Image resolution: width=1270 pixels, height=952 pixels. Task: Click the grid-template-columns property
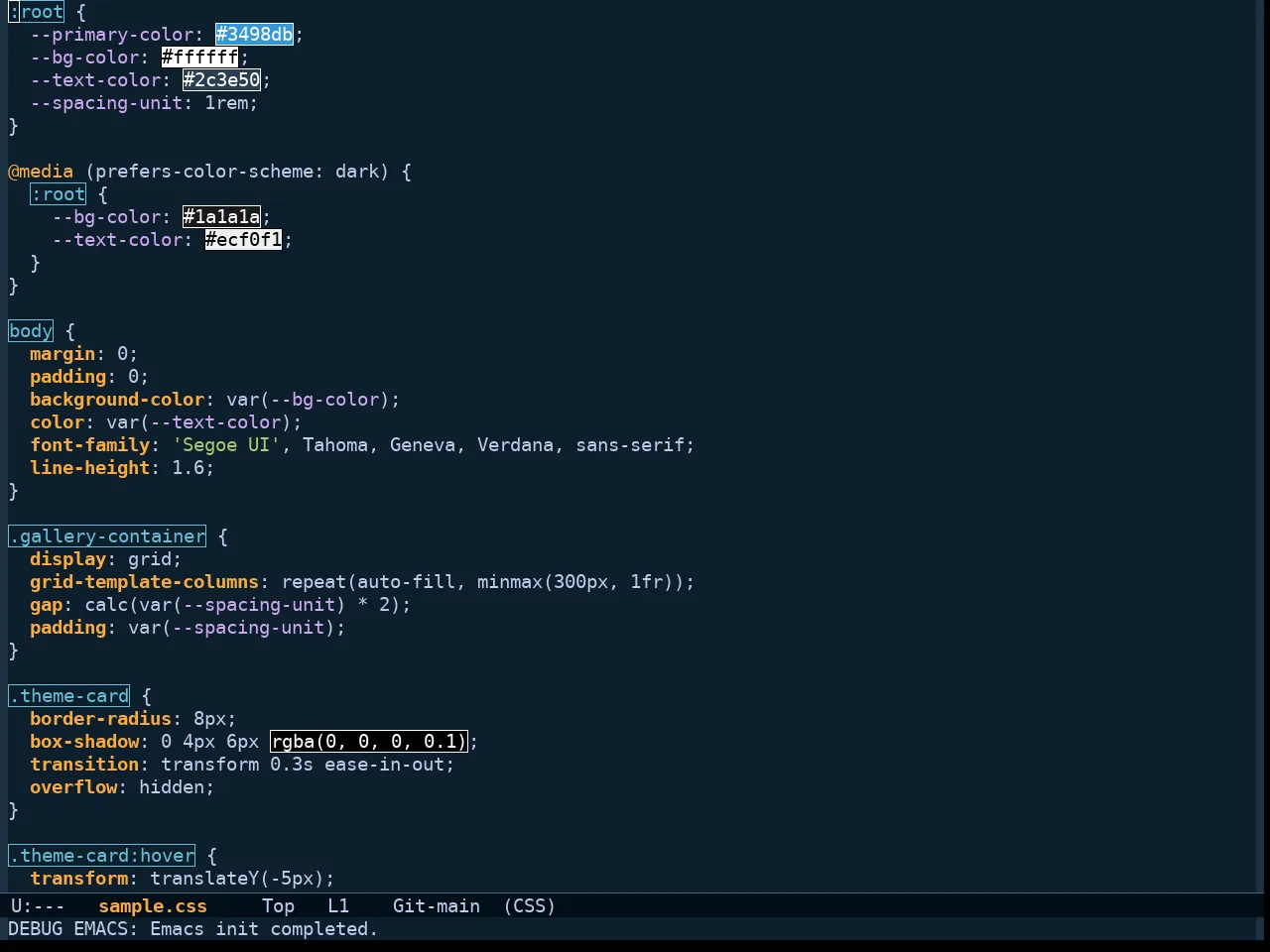[145, 582]
